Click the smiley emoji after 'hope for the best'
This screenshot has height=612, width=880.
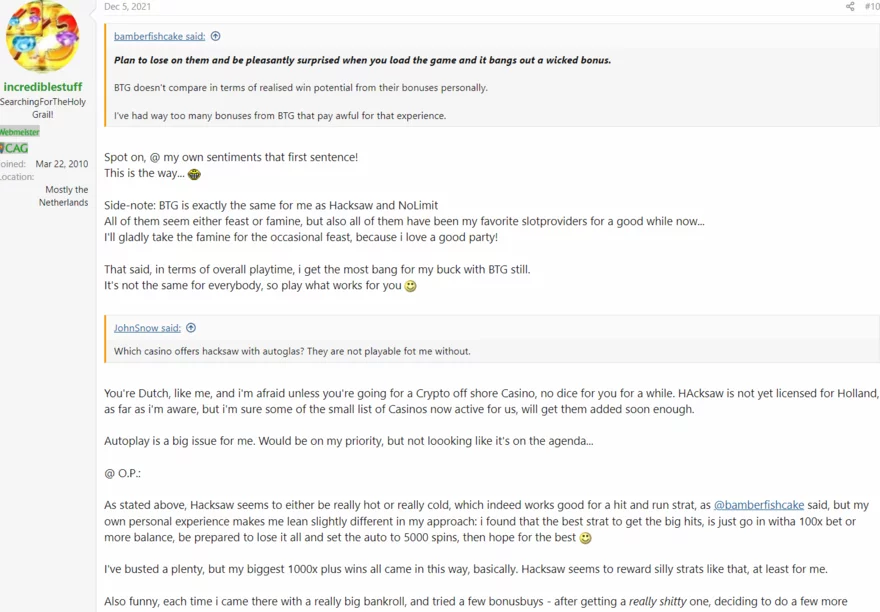(585, 538)
